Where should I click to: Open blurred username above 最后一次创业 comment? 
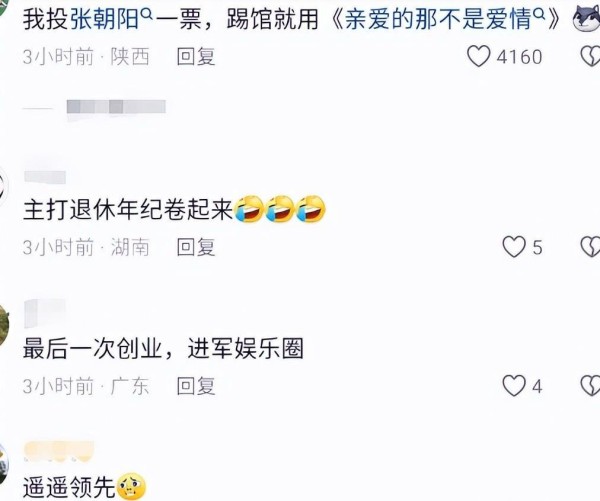(45, 314)
